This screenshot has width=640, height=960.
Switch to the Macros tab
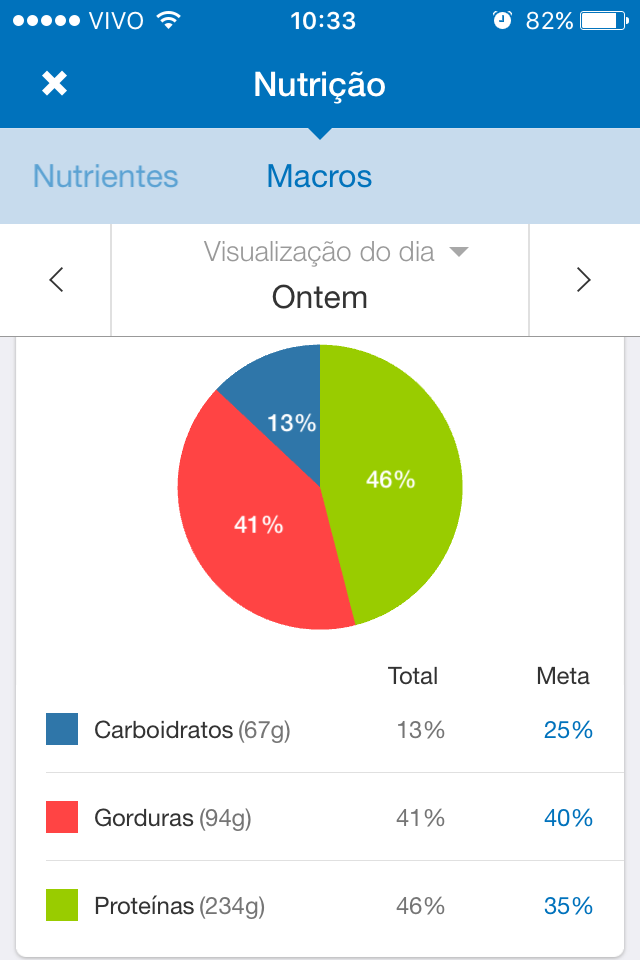pos(319,176)
